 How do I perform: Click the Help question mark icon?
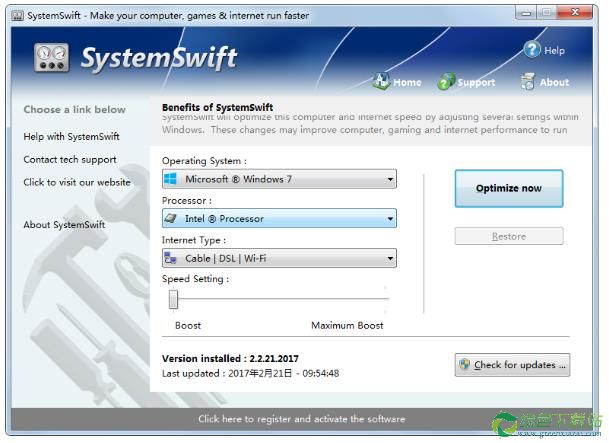(x=532, y=50)
